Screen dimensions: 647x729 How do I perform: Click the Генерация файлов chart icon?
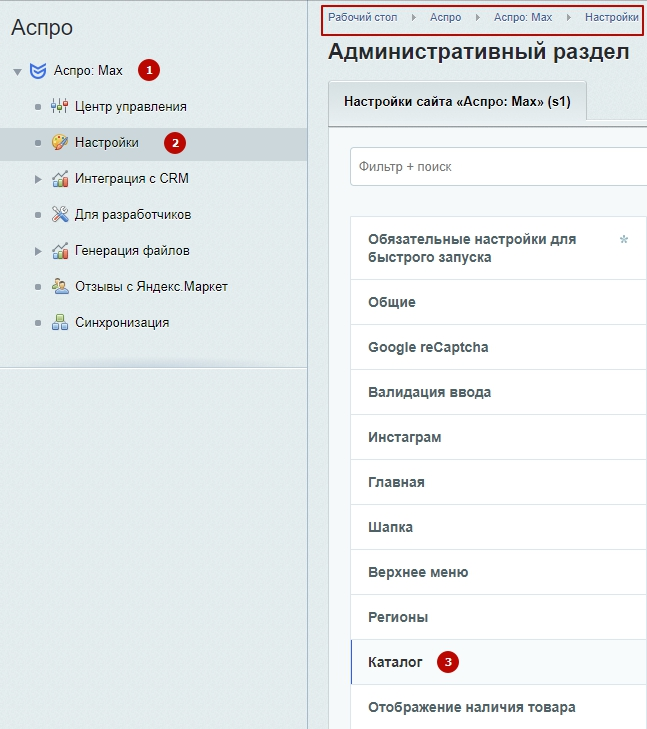60,251
